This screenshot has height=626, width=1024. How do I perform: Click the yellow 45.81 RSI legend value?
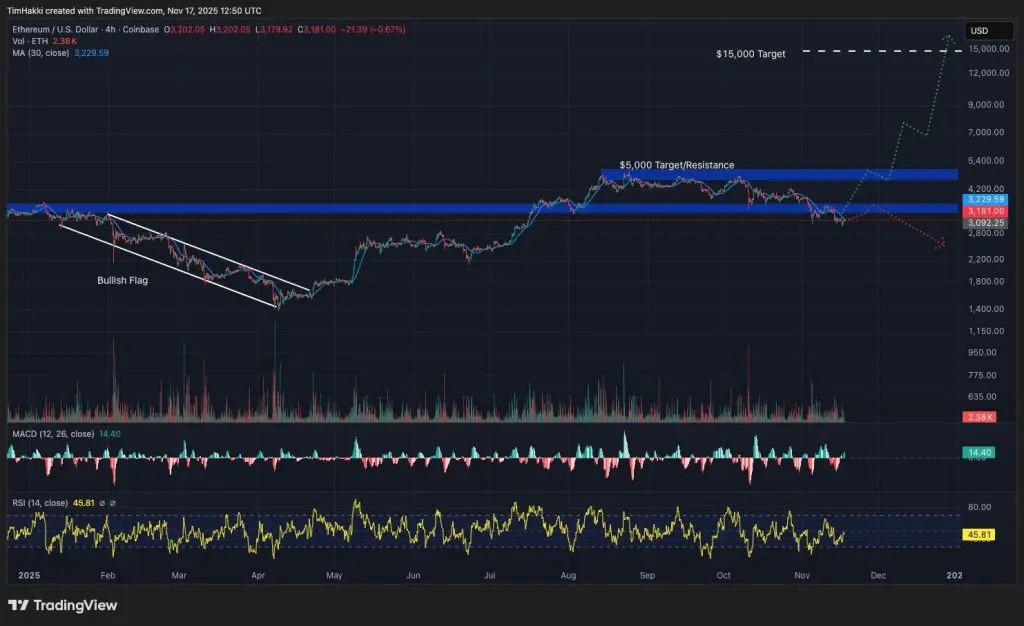click(84, 503)
